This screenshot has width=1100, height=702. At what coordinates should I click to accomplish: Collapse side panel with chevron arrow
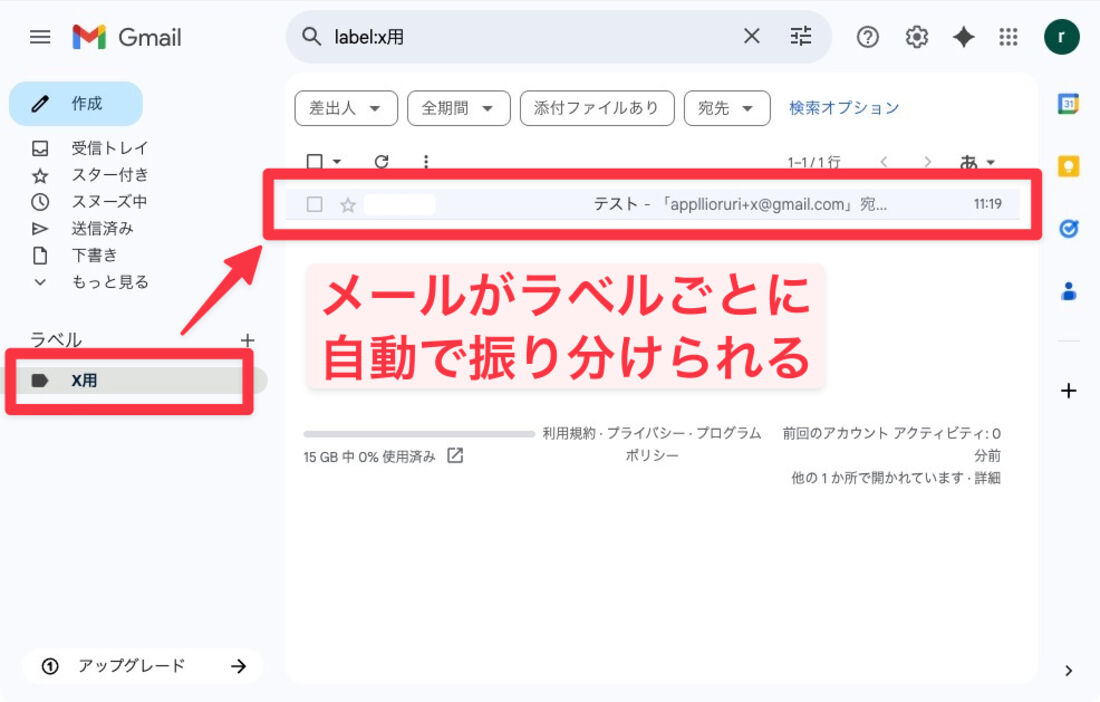coord(1068,671)
